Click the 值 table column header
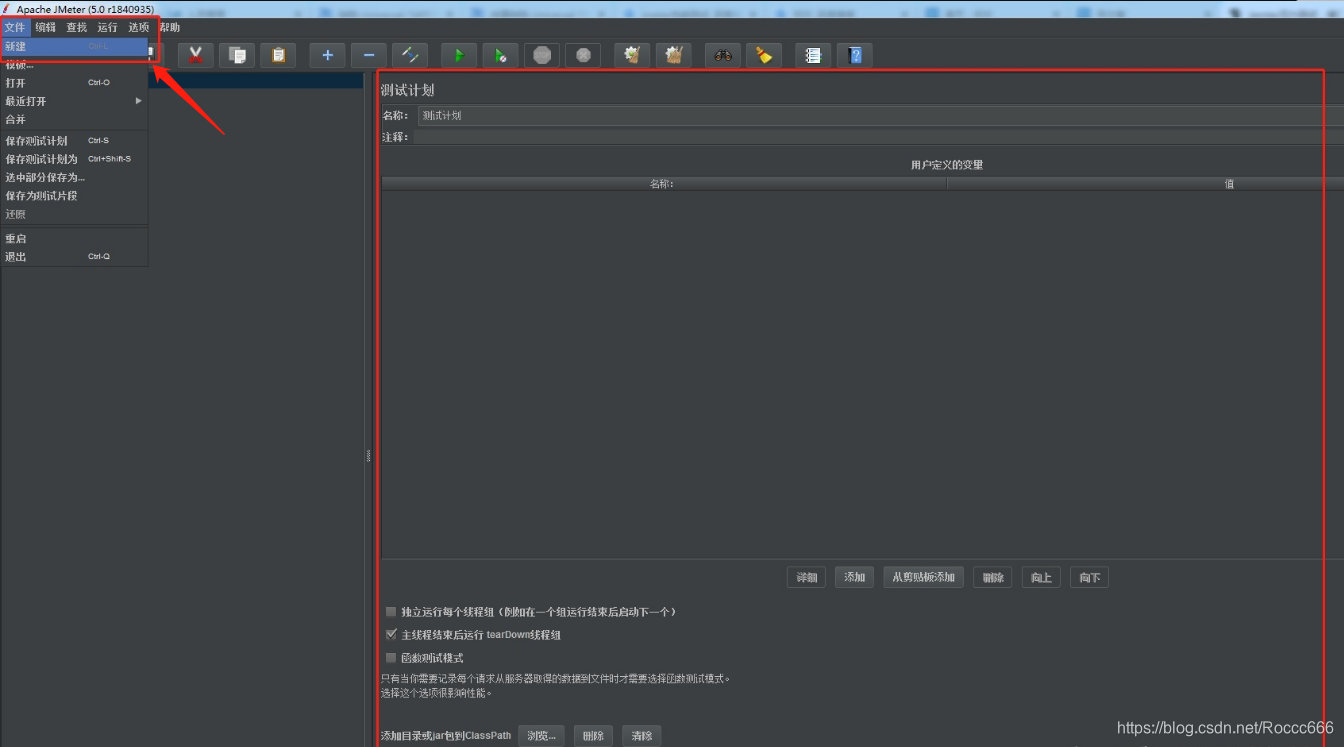The image size is (1344, 747). click(x=1146, y=184)
